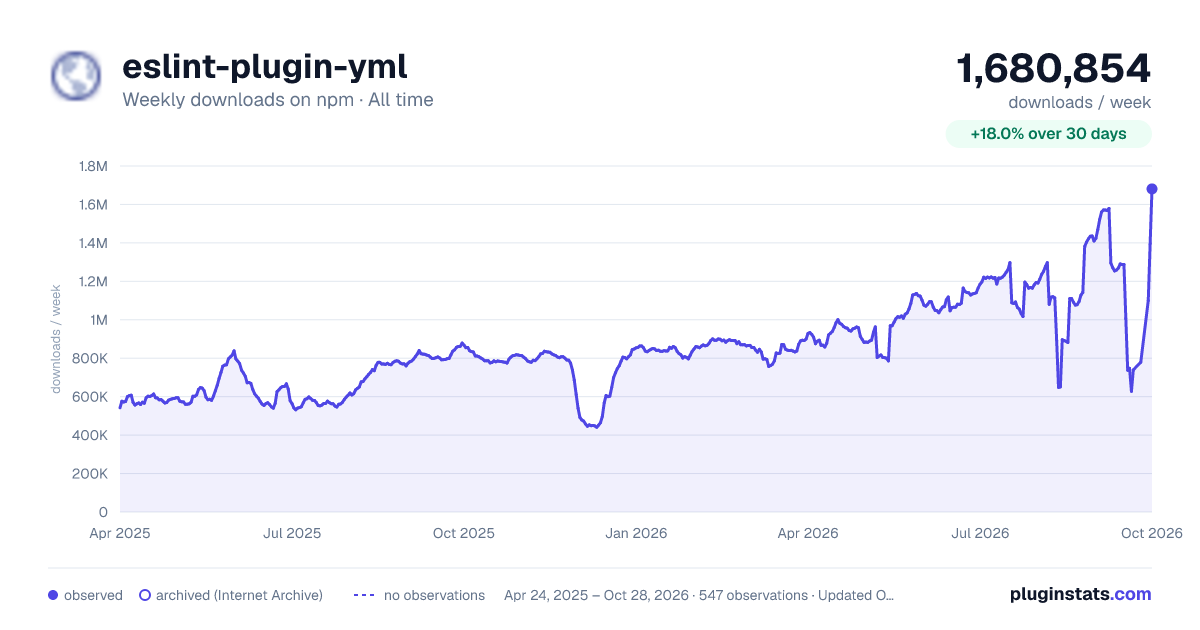
Task: Click the 'Apr 2026' x-axis label
Action: point(808,533)
